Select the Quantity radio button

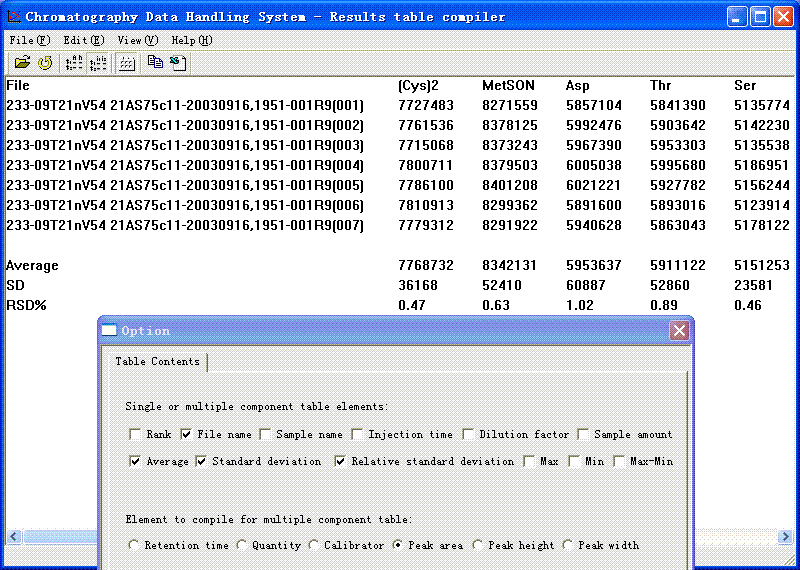(x=241, y=545)
